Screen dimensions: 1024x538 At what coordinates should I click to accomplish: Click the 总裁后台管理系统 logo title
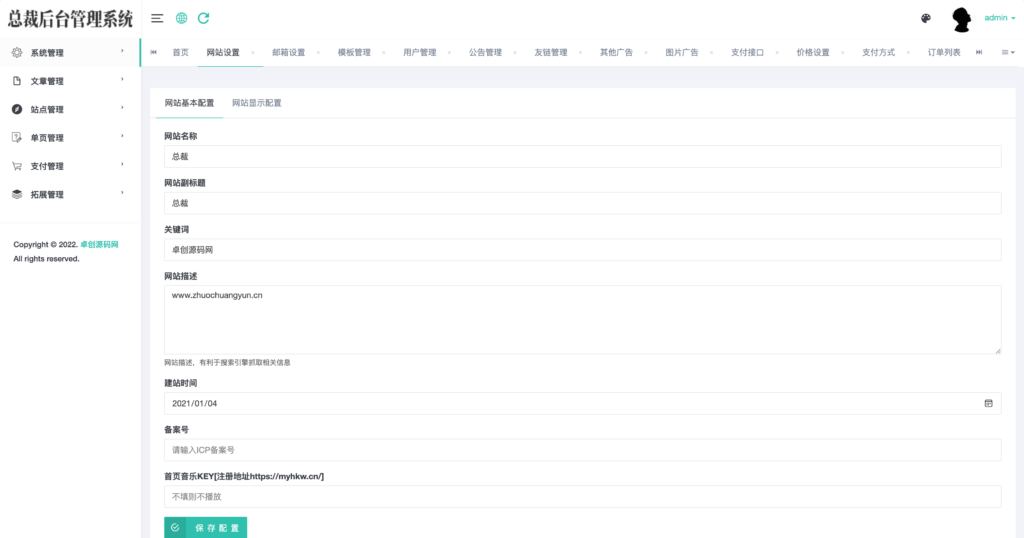tap(71, 19)
